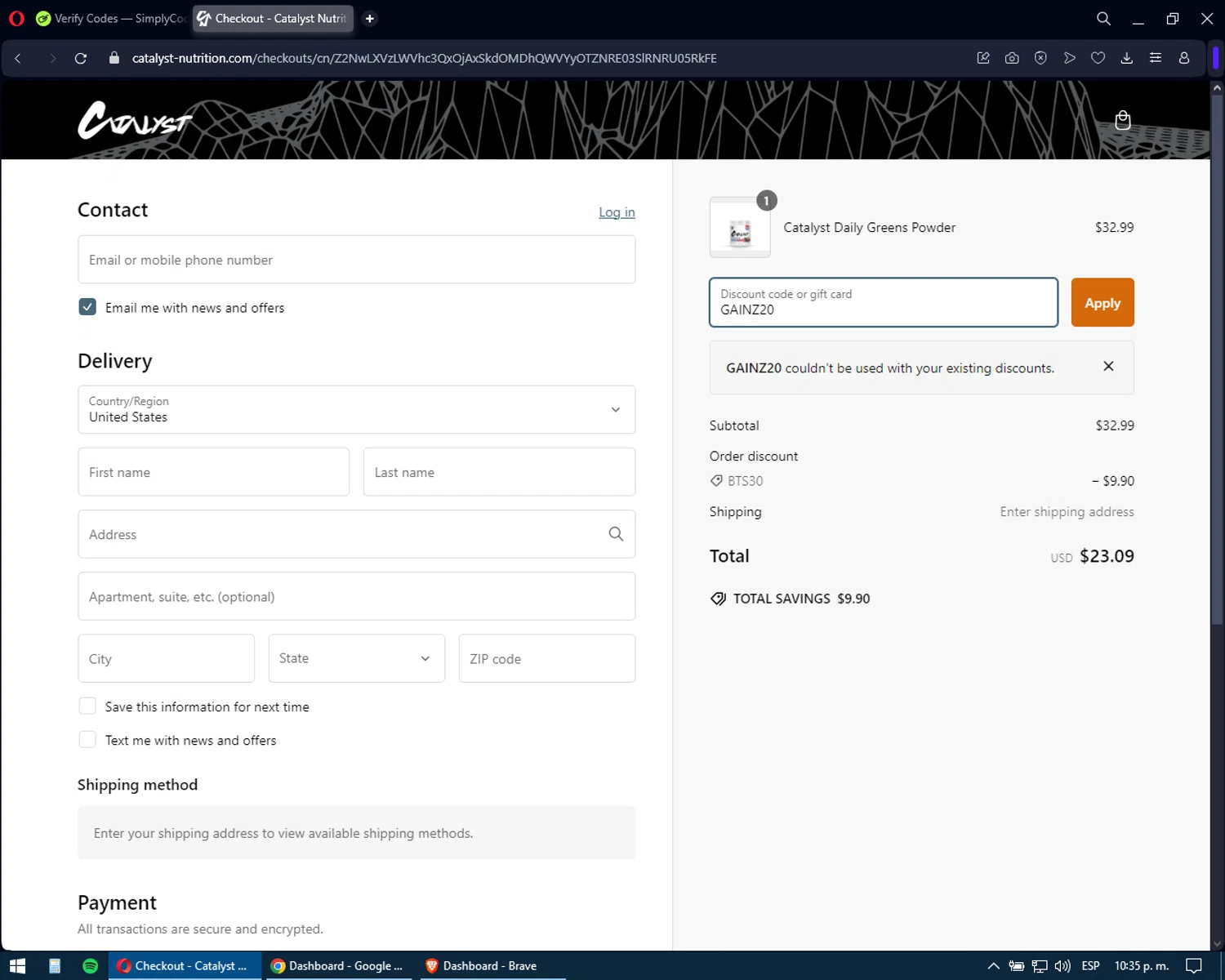
Task: Open the send/flow arrow icon
Action: click(1069, 58)
